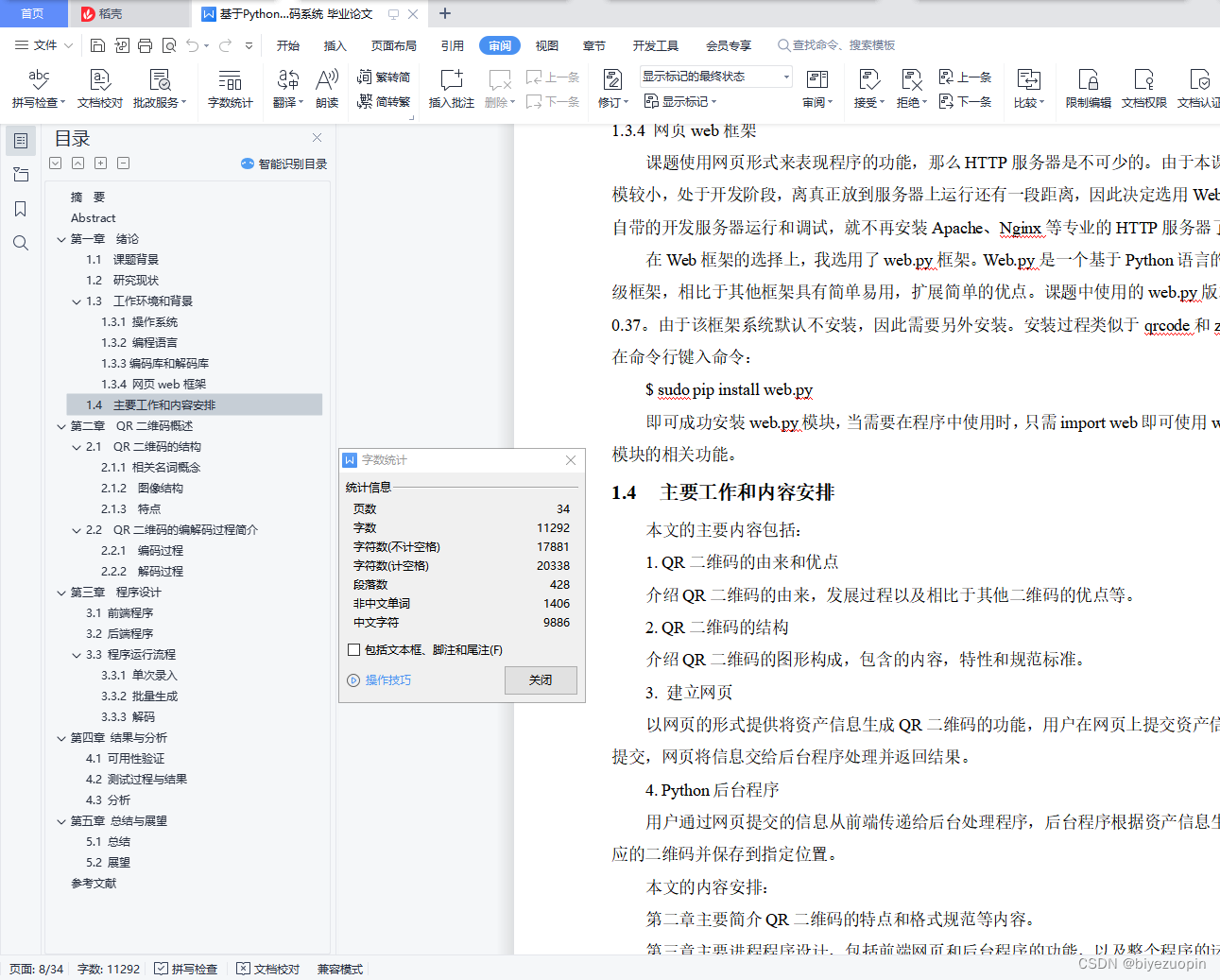Image resolution: width=1220 pixels, height=980 pixels.
Task: Open the 首页 home tab
Action: [32, 13]
